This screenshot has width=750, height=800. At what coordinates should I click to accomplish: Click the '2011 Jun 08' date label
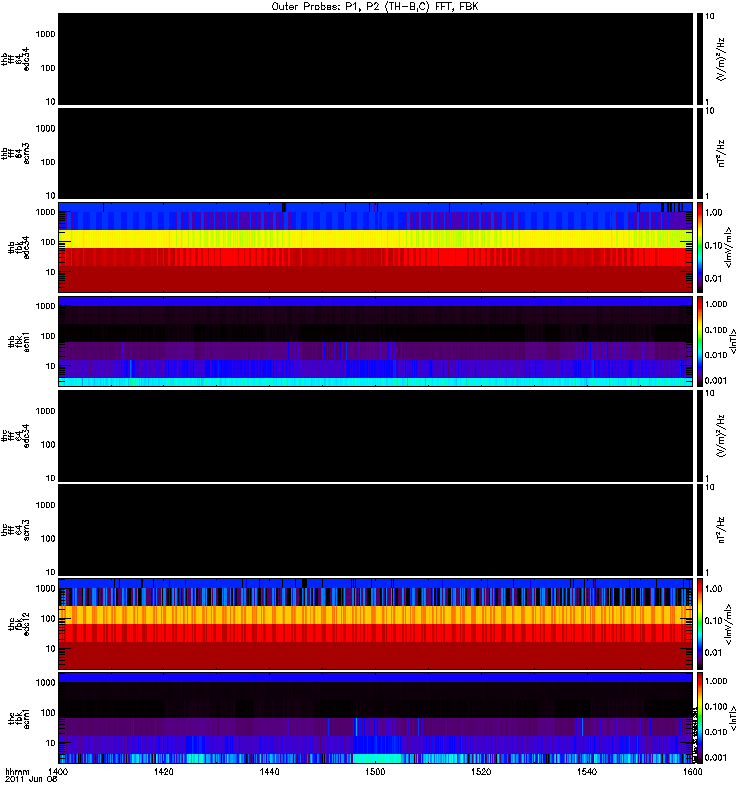point(31,780)
